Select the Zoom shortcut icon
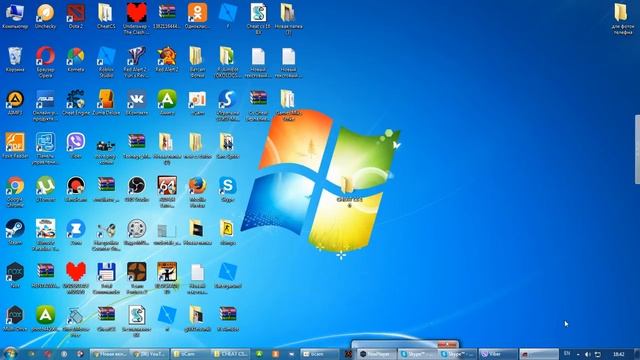 click(x=76, y=233)
